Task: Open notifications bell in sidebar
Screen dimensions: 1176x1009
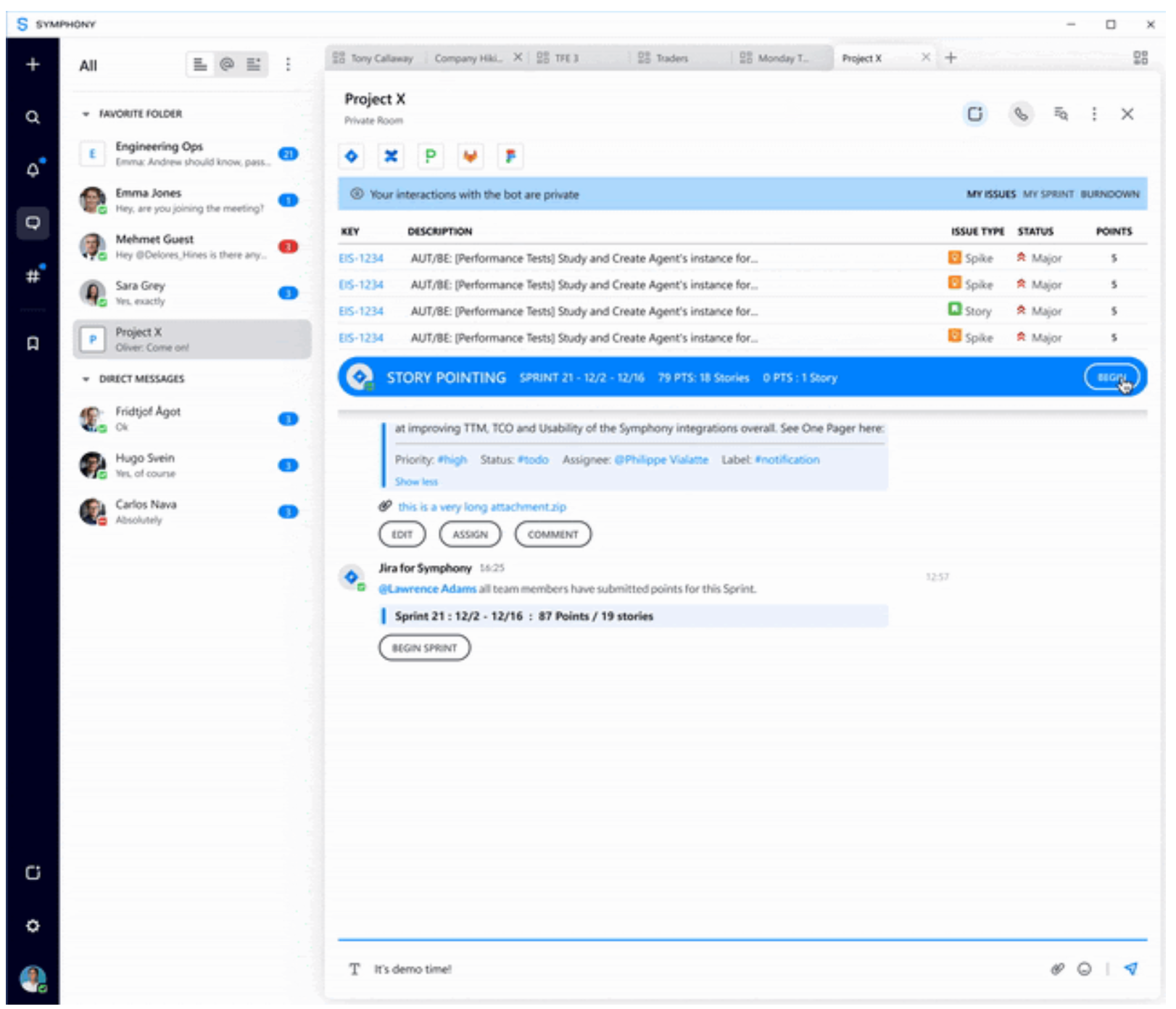Action: [x=33, y=170]
